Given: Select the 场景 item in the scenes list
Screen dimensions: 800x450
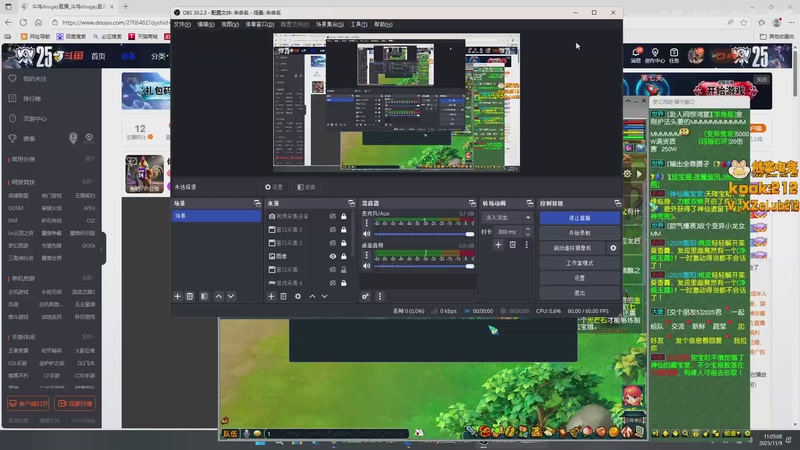Looking at the screenshot, I should [x=216, y=216].
